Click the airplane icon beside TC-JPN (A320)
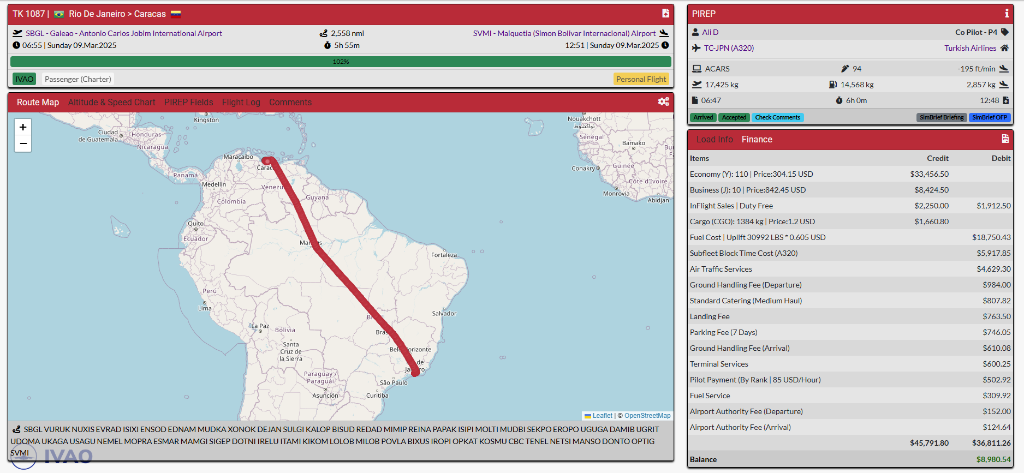Screen dimensions: 1024x473 tap(696, 48)
